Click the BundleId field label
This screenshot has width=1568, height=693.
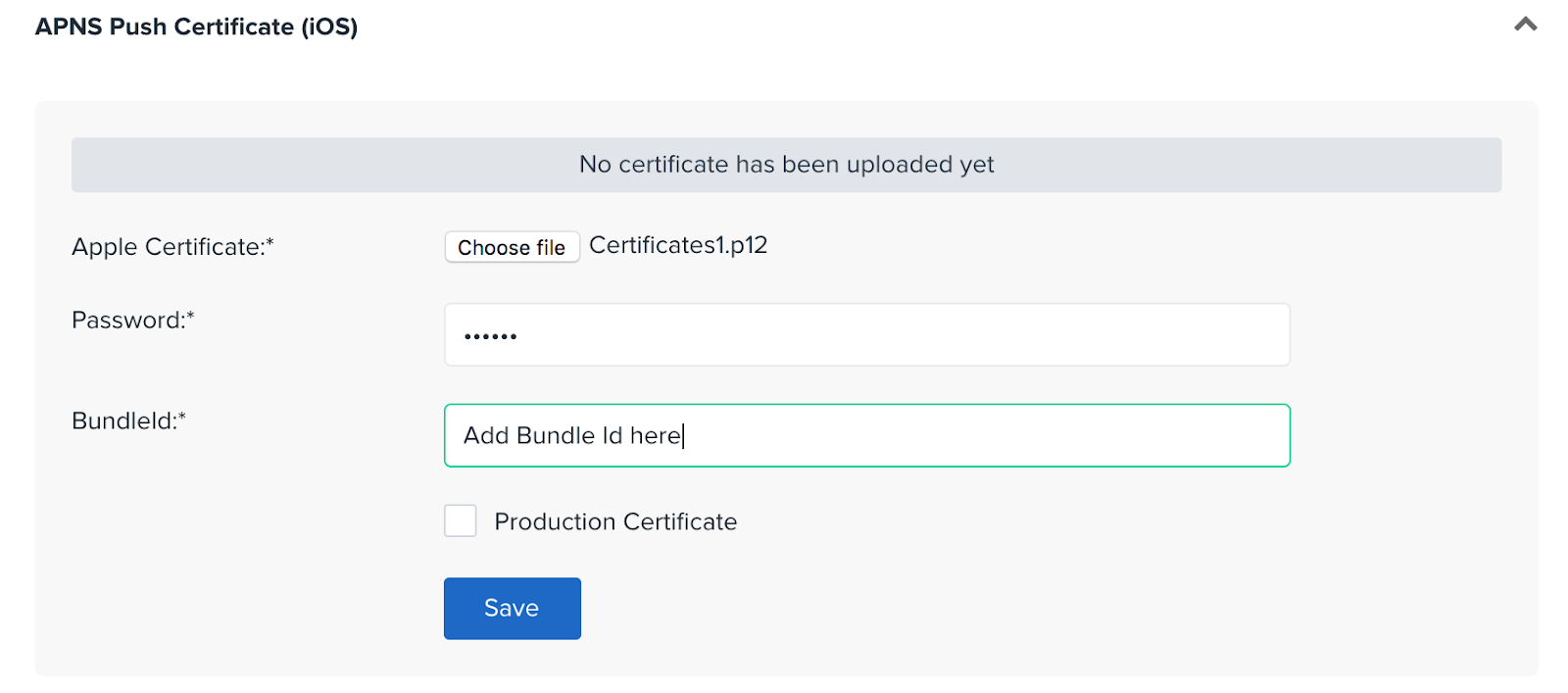128,421
